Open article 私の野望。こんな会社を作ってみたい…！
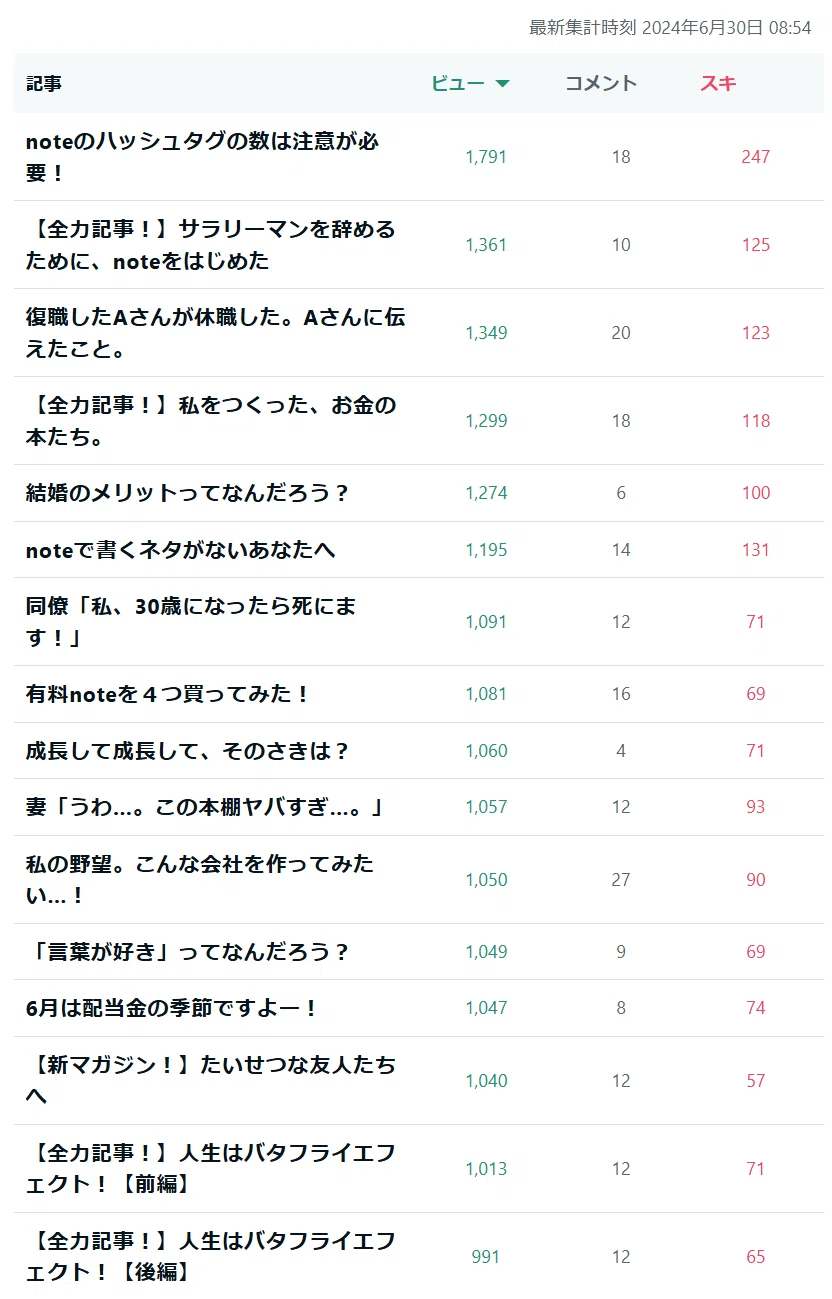Image resolution: width=832 pixels, height=1299 pixels. click(x=200, y=880)
